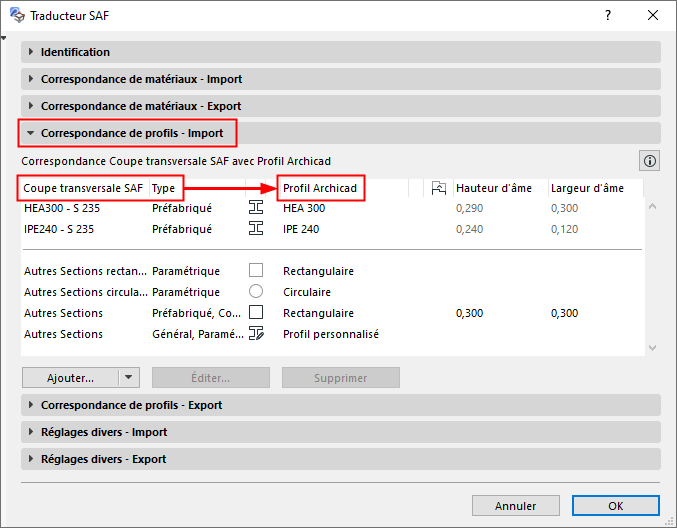
Task: Click the profile column header icon
Action: coord(438,188)
